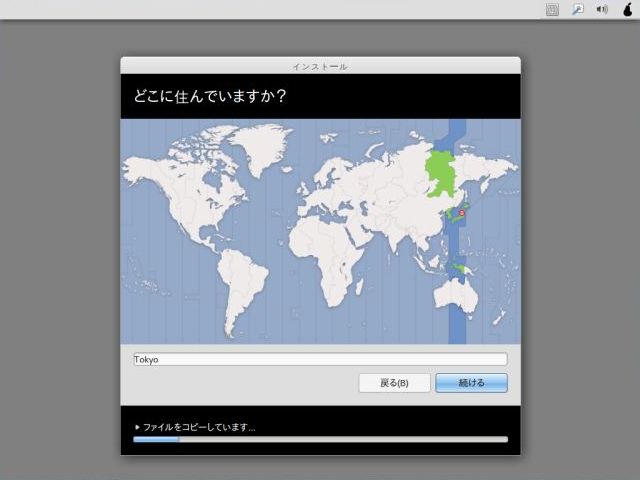640x480 pixels.
Task: Expand the ファイルをコピーしています details triangle
Action: (137, 427)
